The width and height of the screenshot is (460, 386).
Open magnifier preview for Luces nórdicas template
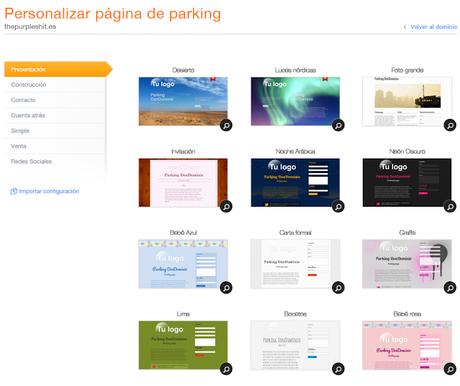tap(338, 125)
